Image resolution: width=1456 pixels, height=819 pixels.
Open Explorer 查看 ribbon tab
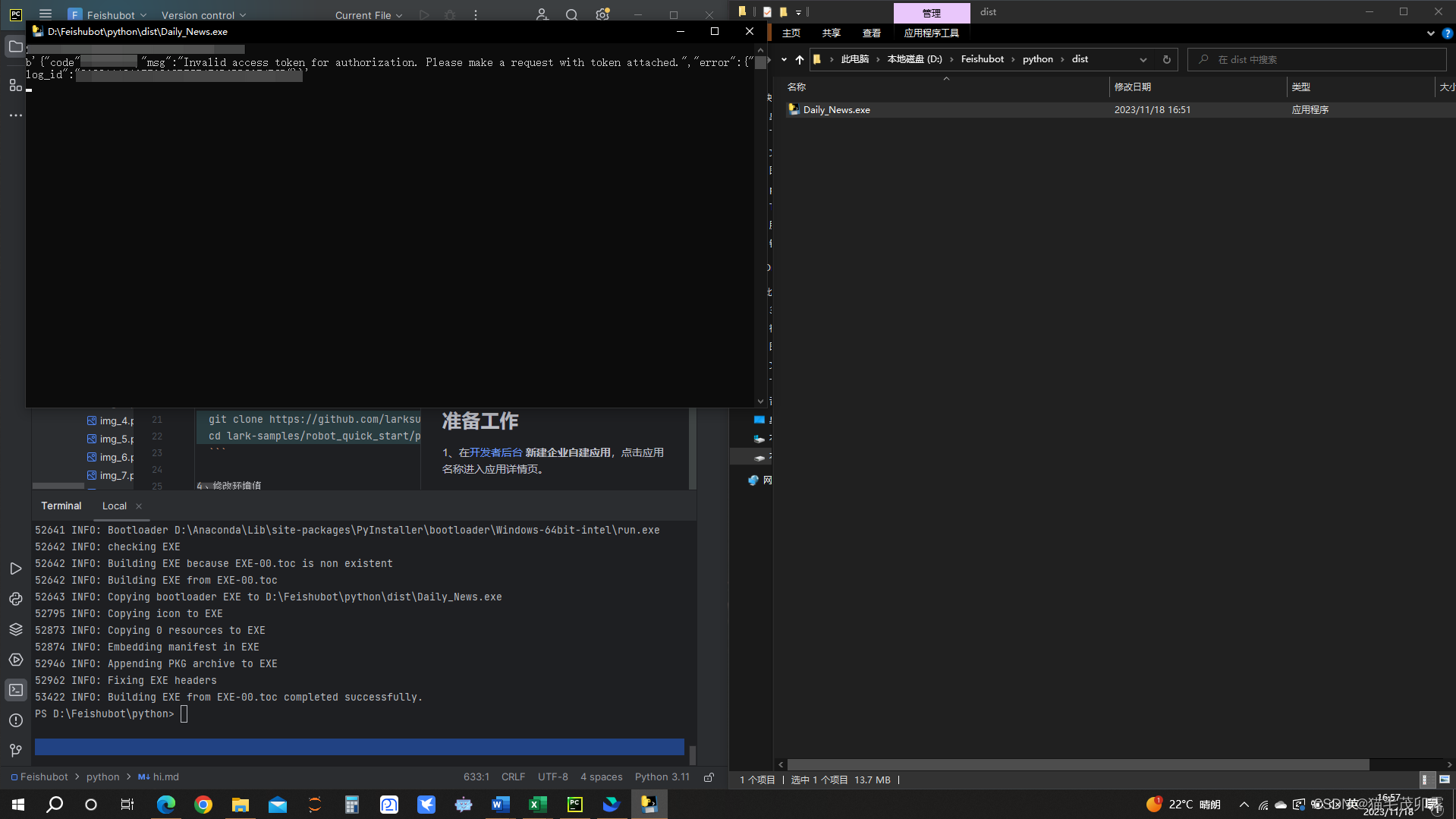click(x=872, y=33)
